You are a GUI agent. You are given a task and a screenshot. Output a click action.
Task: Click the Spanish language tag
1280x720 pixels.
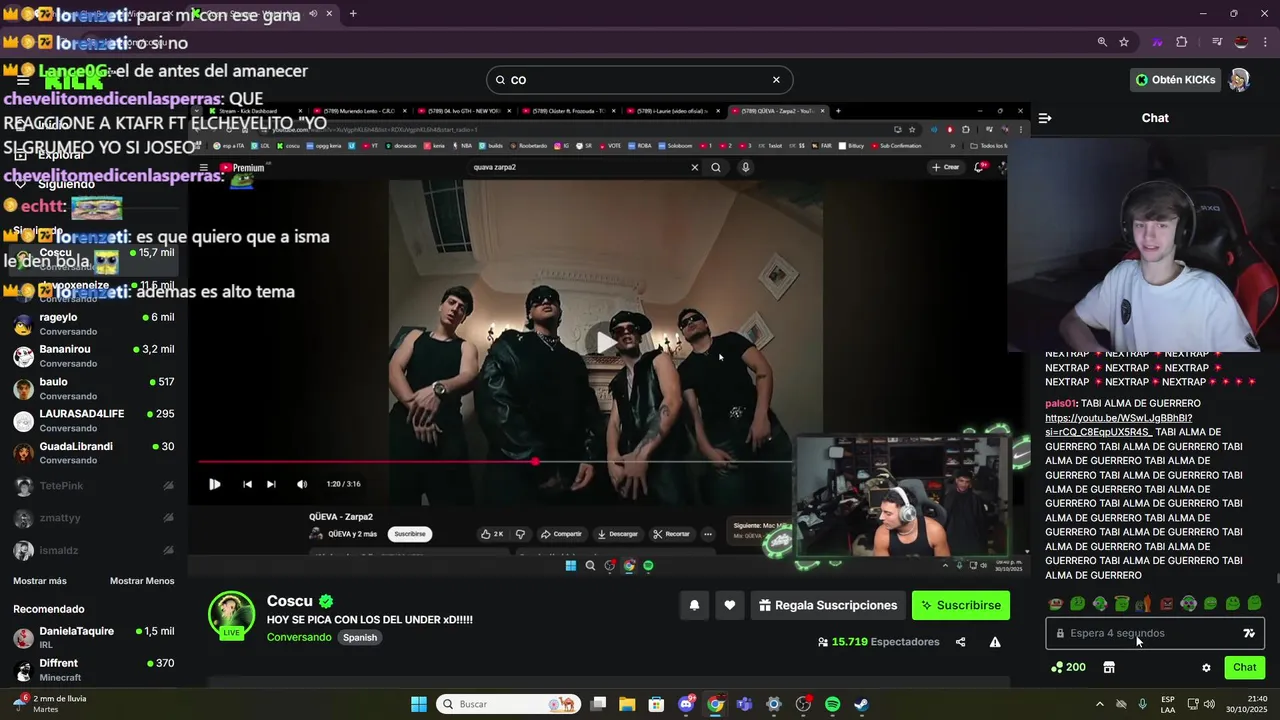tap(360, 637)
